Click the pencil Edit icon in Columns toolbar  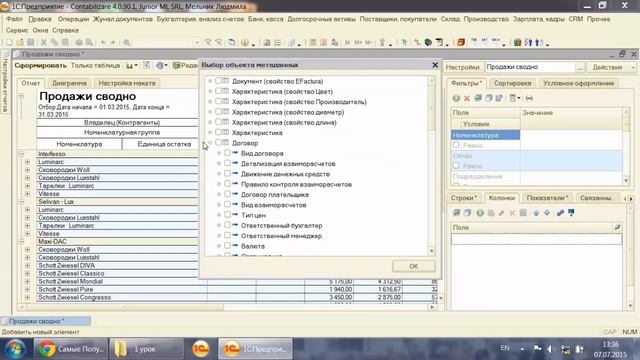(x=501, y=213)
